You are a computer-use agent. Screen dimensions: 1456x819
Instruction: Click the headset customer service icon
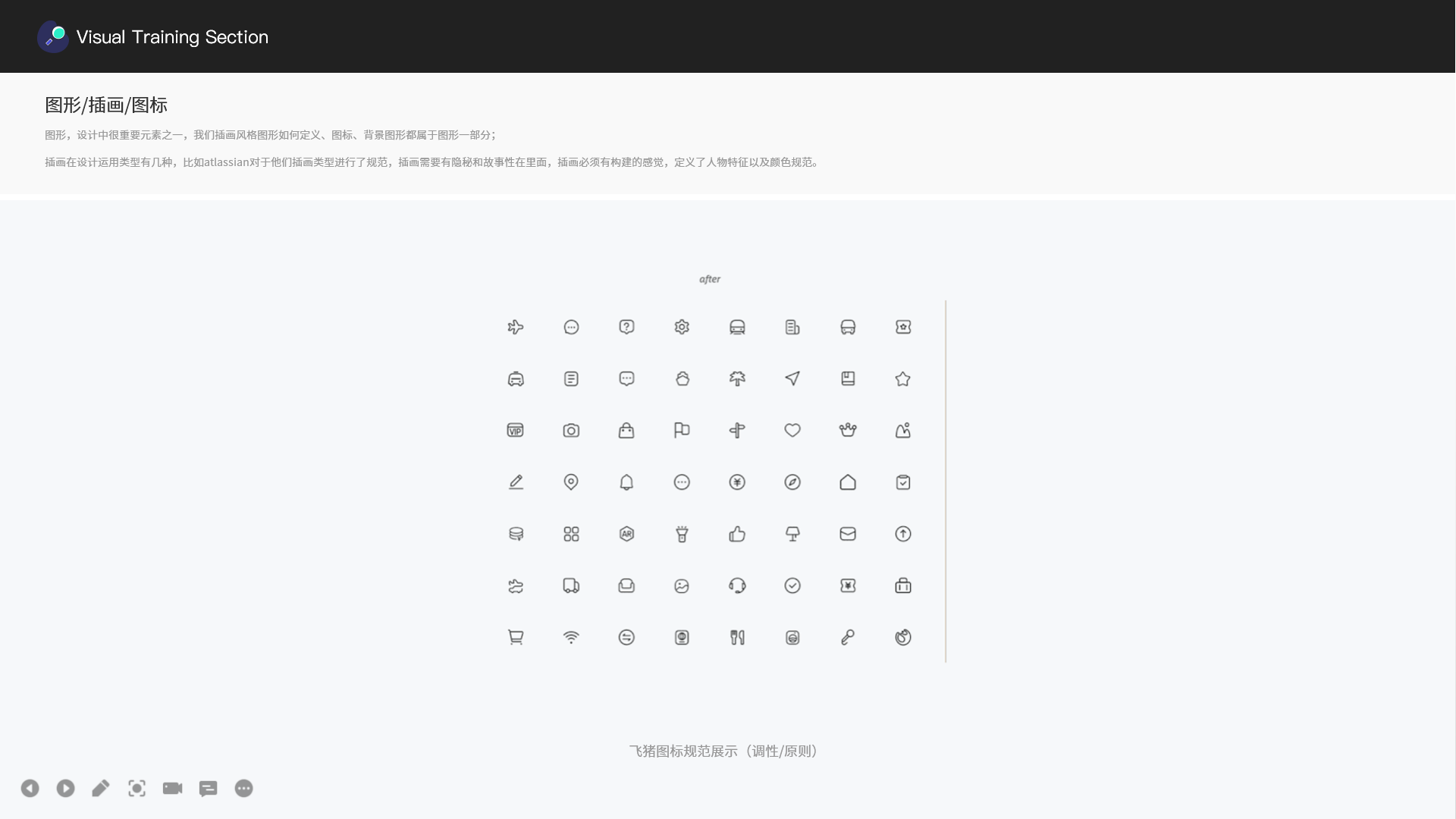pos(737,585)
